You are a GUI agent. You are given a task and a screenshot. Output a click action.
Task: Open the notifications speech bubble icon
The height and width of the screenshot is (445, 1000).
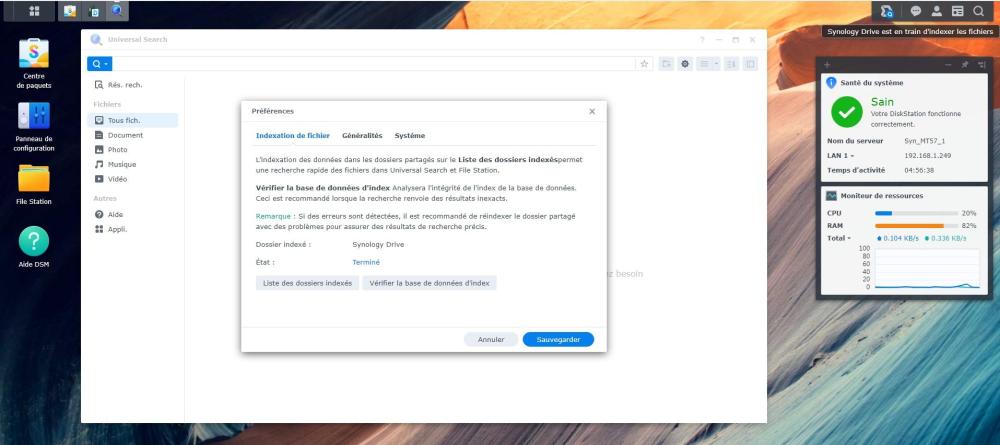click(916, 11)
